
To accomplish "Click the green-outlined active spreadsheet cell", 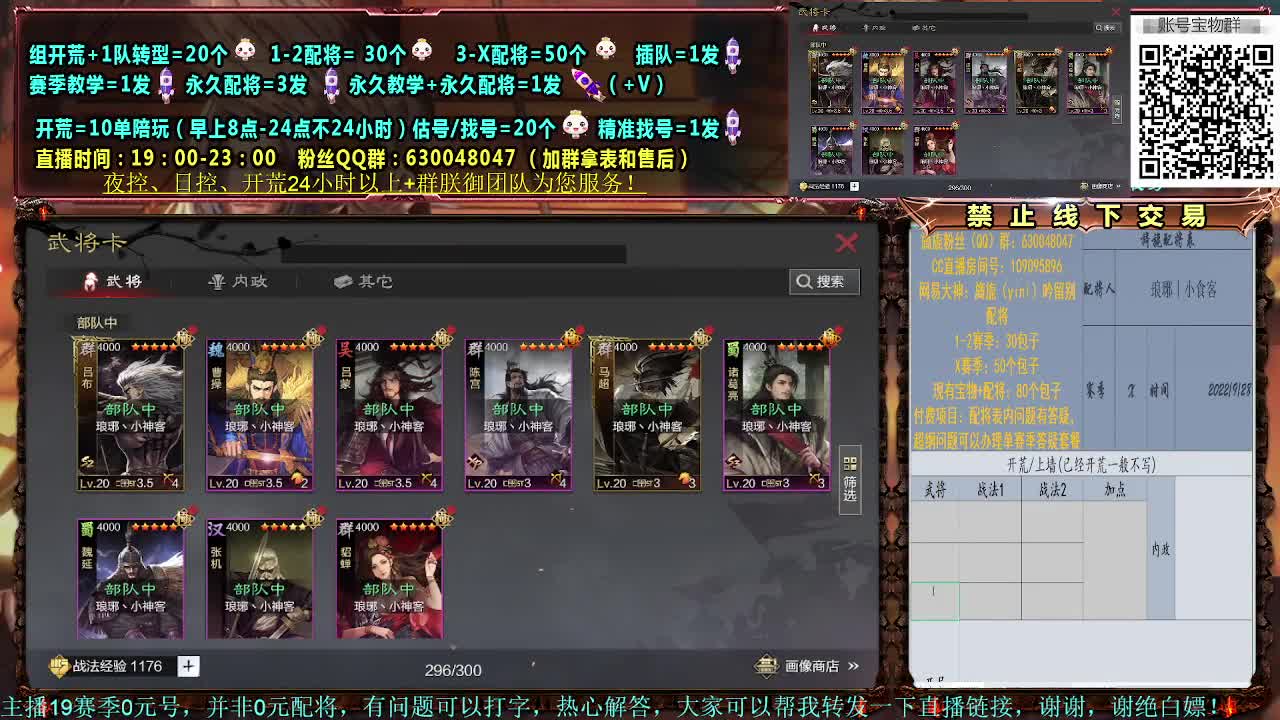I will 934,601.
